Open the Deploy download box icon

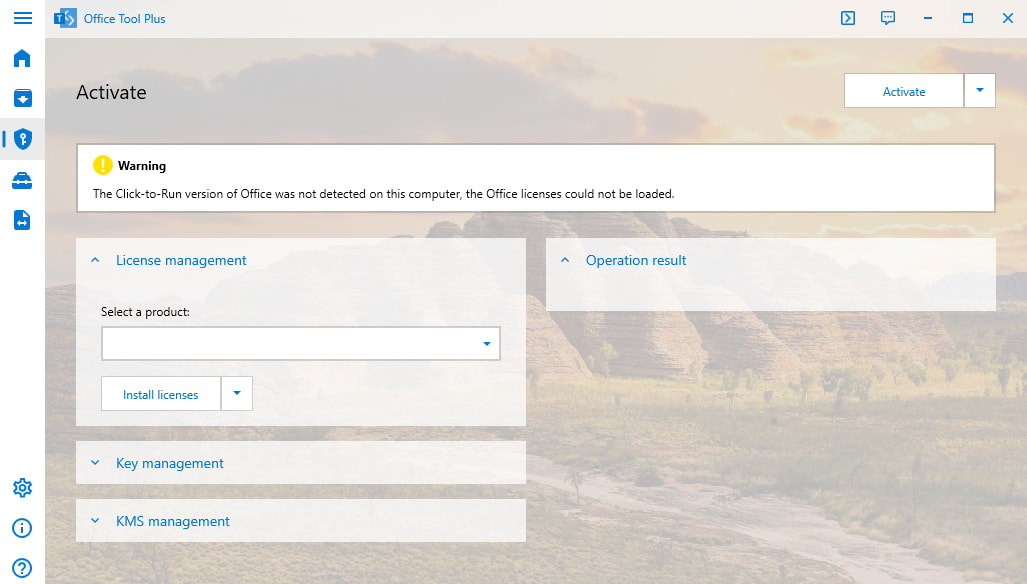point(22,98)
